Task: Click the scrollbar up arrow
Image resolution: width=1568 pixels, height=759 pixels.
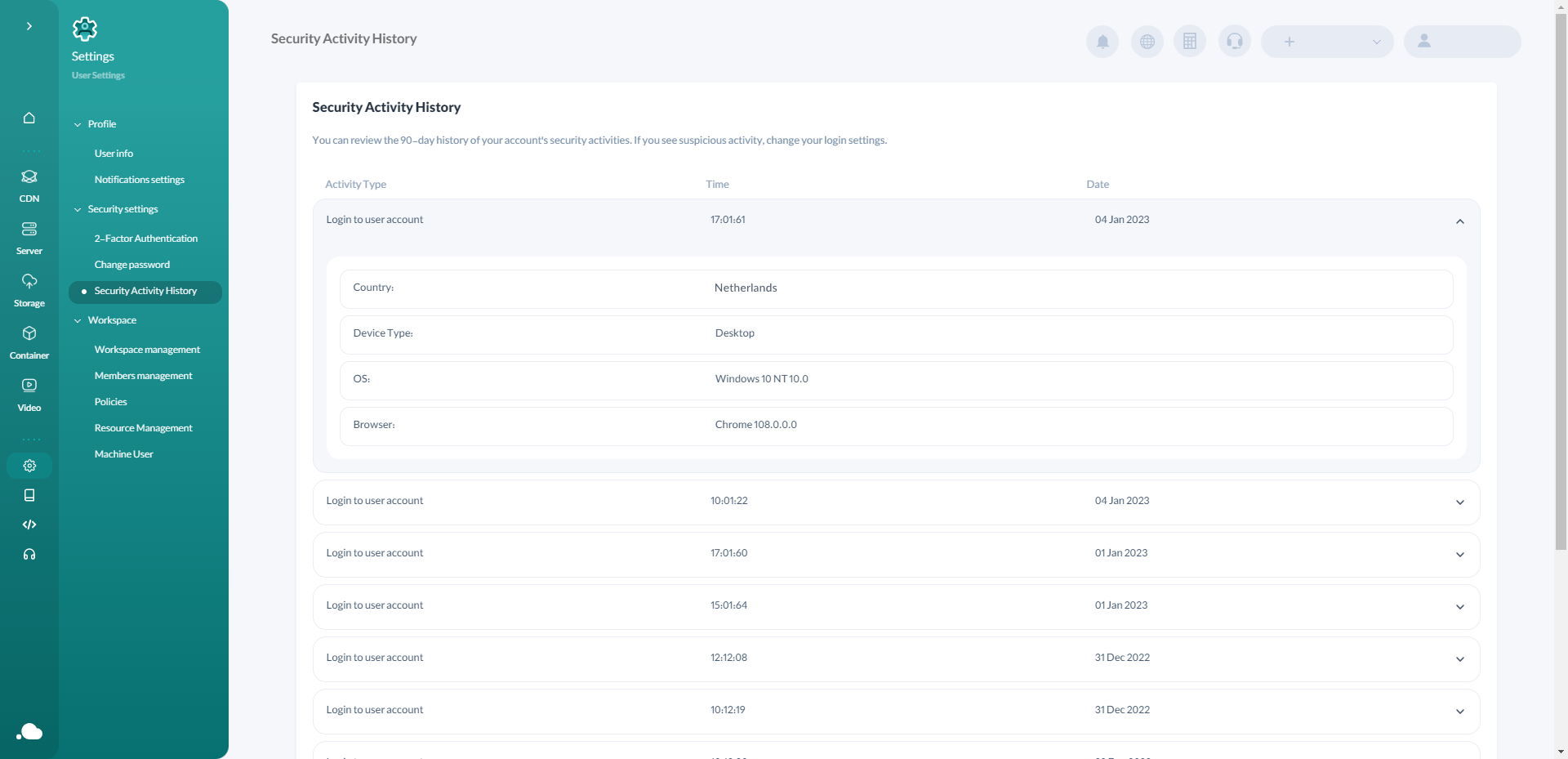Action: coord(1561,6)
